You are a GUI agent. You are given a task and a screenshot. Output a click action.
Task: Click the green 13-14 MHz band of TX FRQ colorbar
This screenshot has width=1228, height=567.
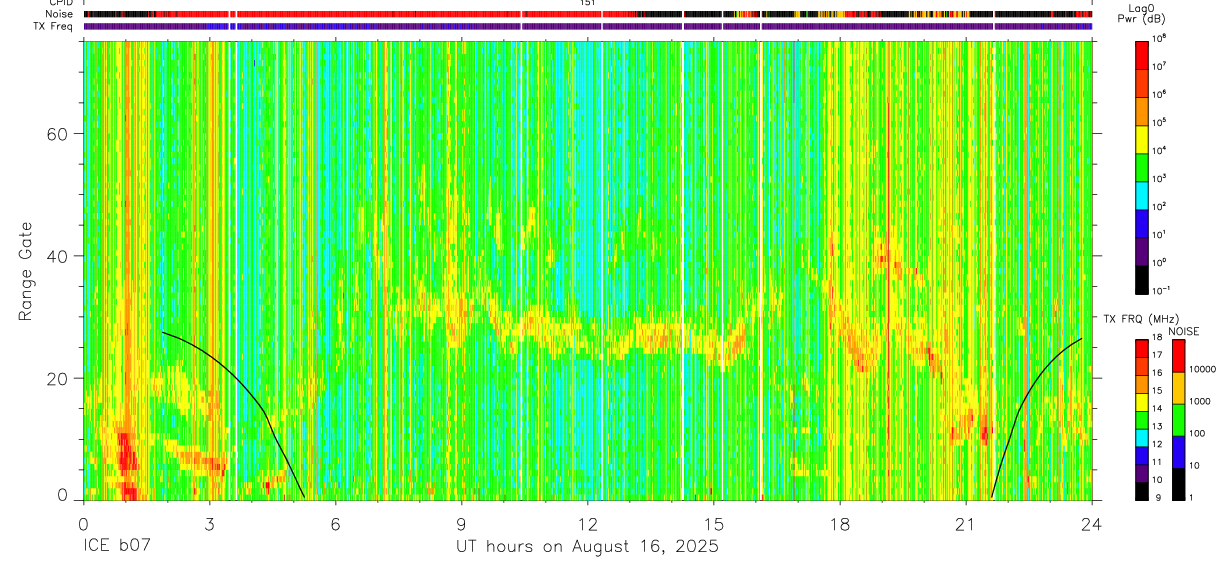(1142, 420)
